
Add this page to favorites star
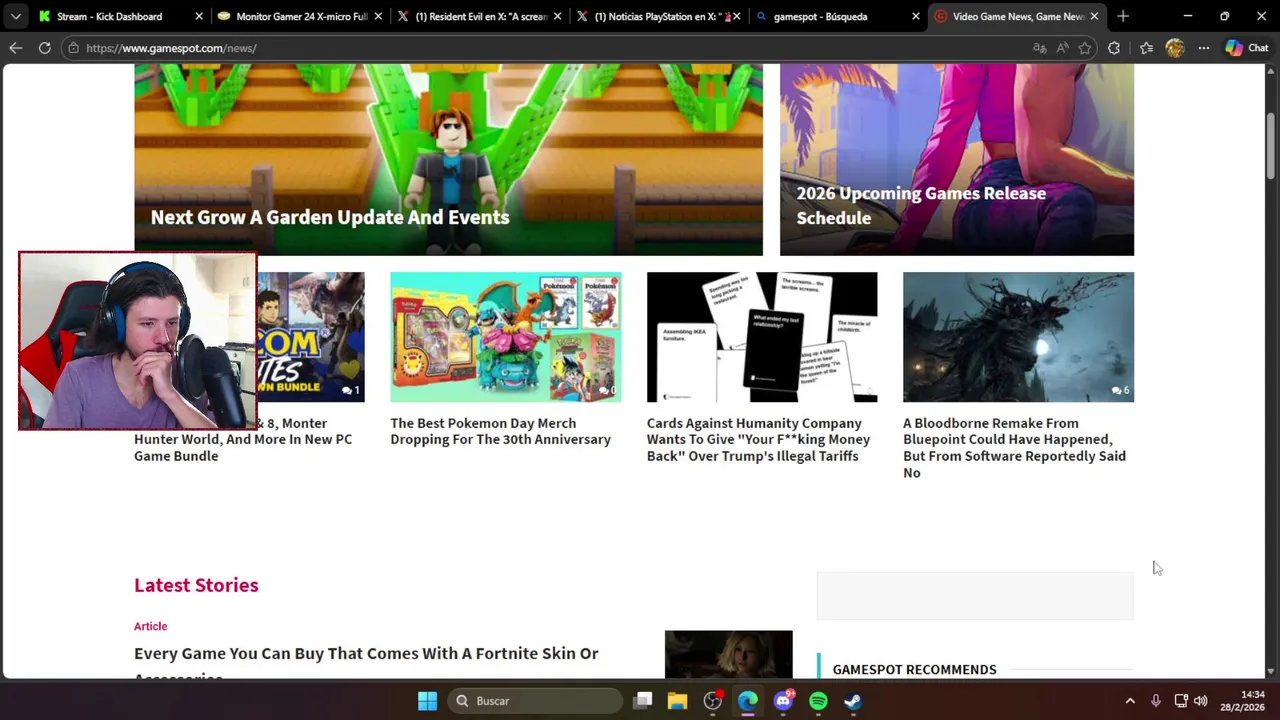coord(1084,48)
